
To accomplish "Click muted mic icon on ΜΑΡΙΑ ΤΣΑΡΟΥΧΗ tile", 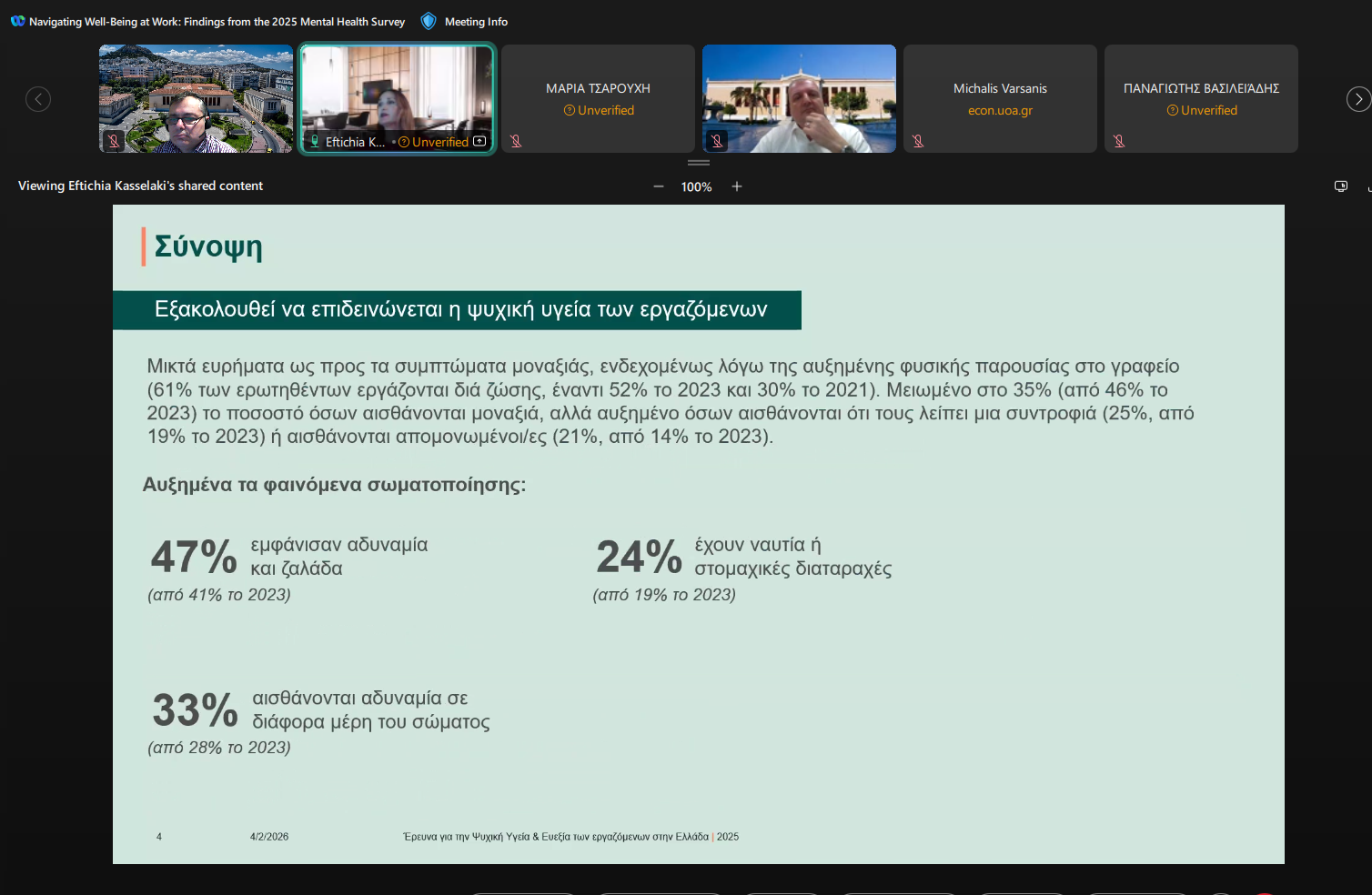I will (516, 141).
